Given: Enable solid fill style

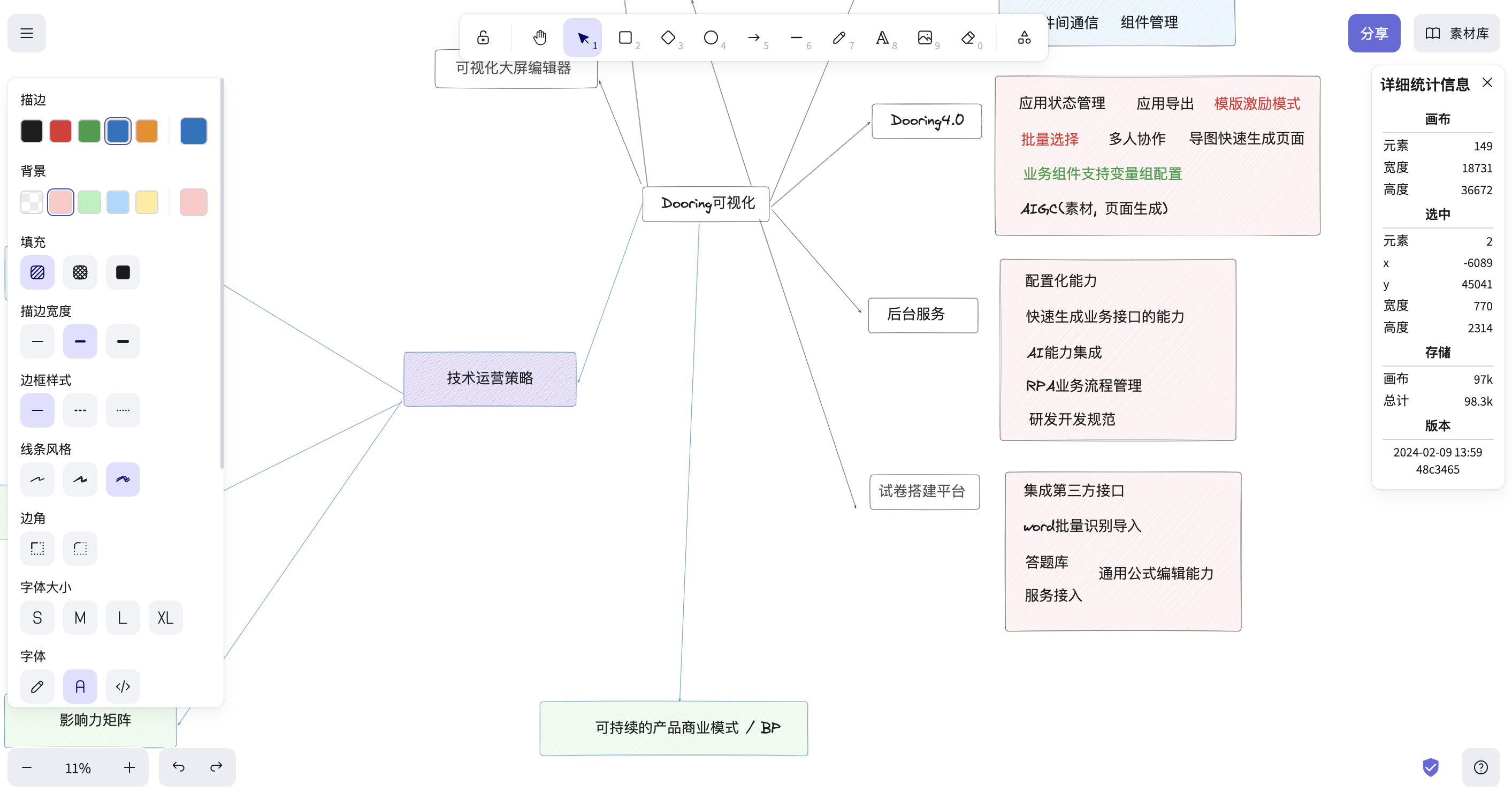Looking at the screenshot, I should coord(123,272).
